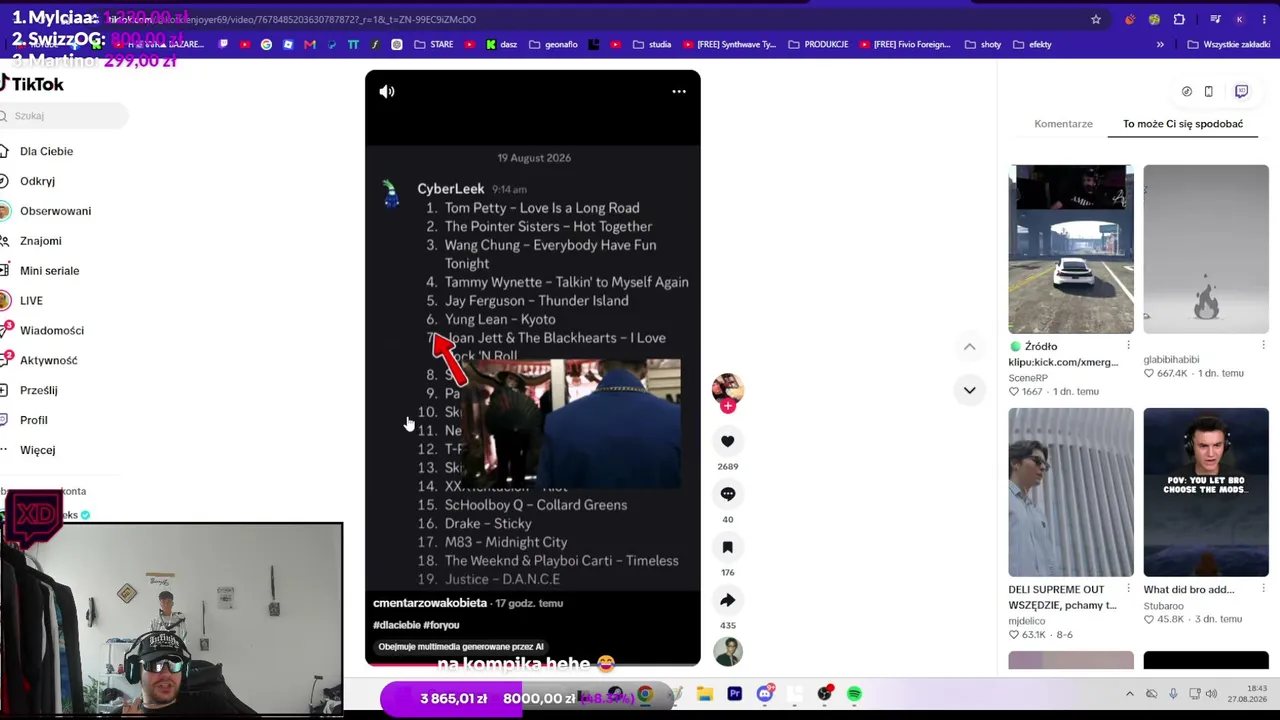
Task: Like the video showing 2689 likes
Action: click(x=727, y=441)
